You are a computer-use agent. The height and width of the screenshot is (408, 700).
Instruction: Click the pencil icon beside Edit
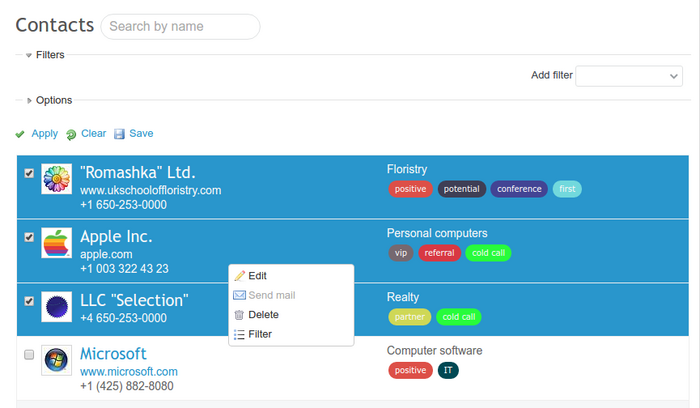click(239, 276)
